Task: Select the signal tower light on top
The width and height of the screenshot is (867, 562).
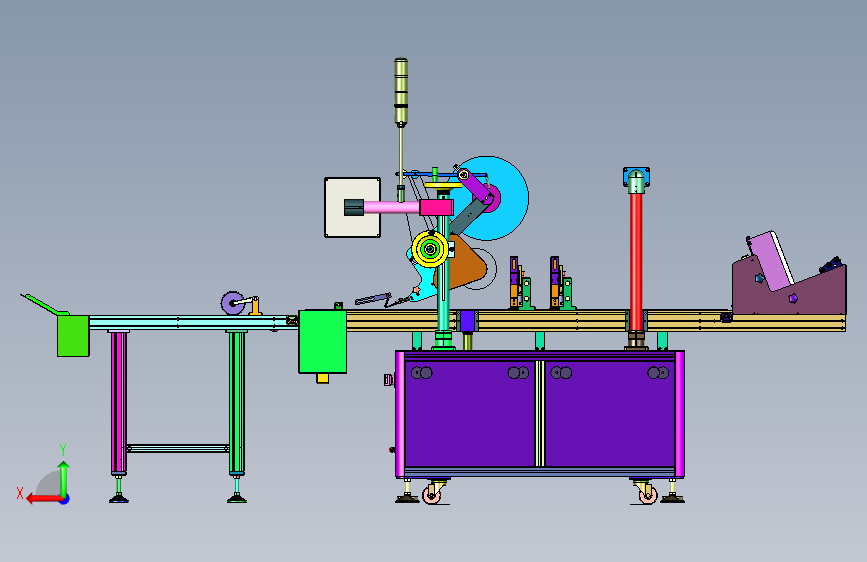Action: pyautogui.click(x=401, y=91)
